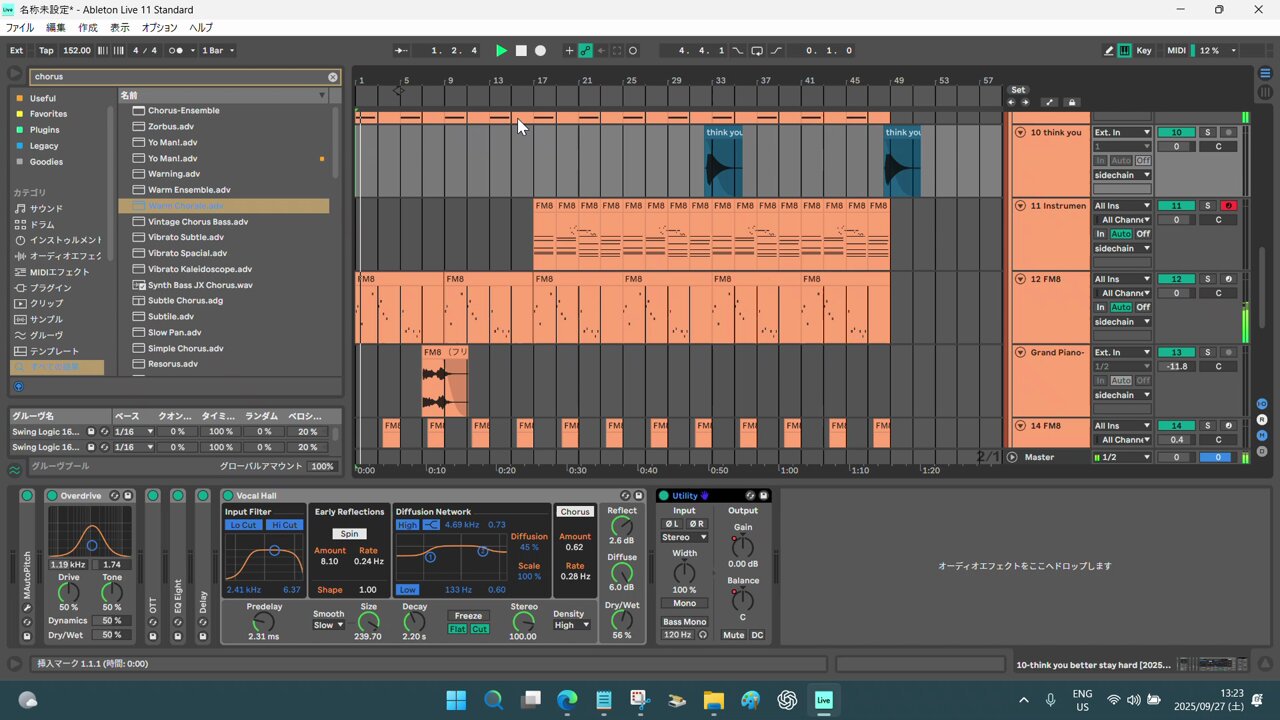Viewport: 1280px width, 720px height.
Task: Open the Drums category (ドラム)
Action: click(x=42, y=225)
